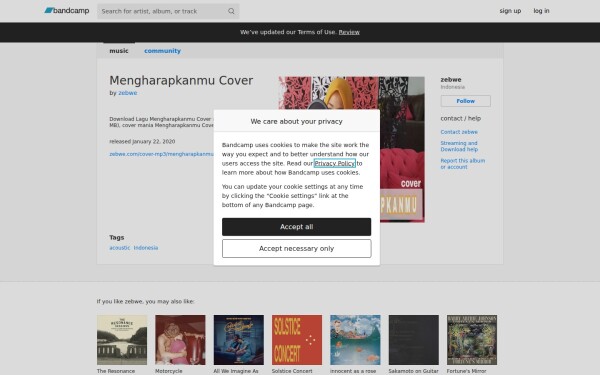Select the acoustic tag
The width and height of the screenshot is (600, 375).
click(120, 248)
